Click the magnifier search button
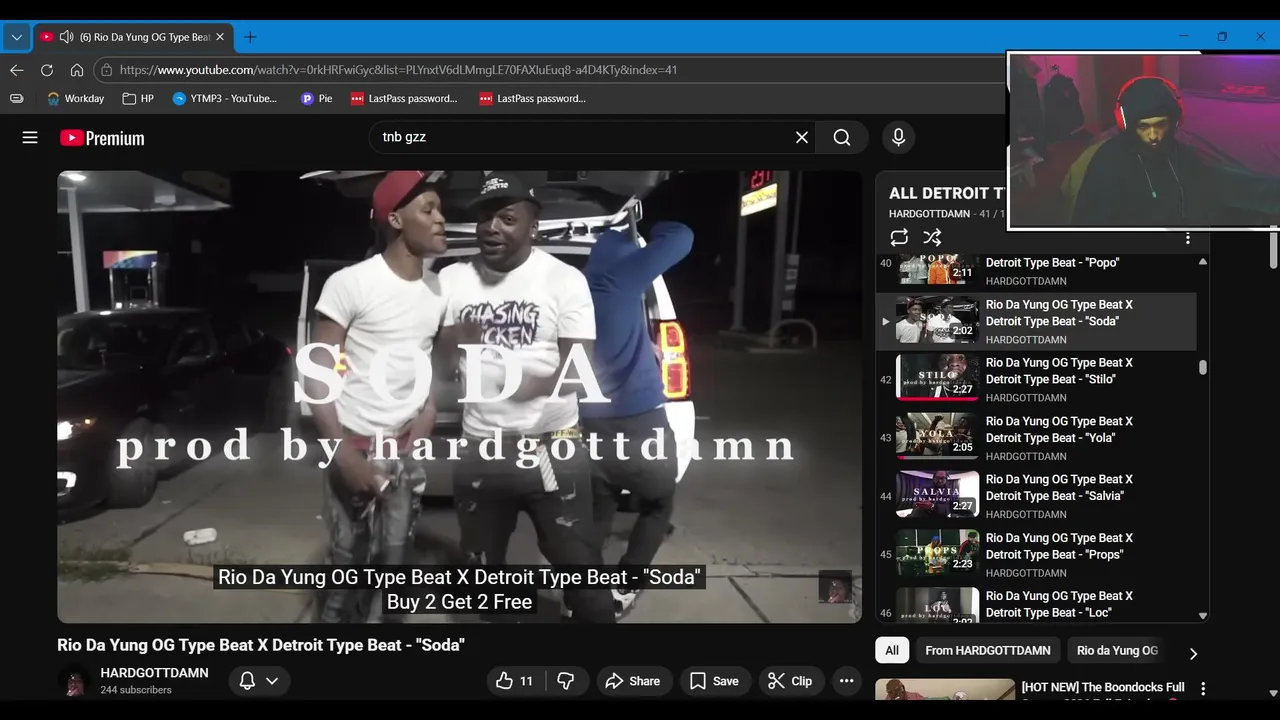1280x720 pixels. pyautogui.click(x=842, y=137)
